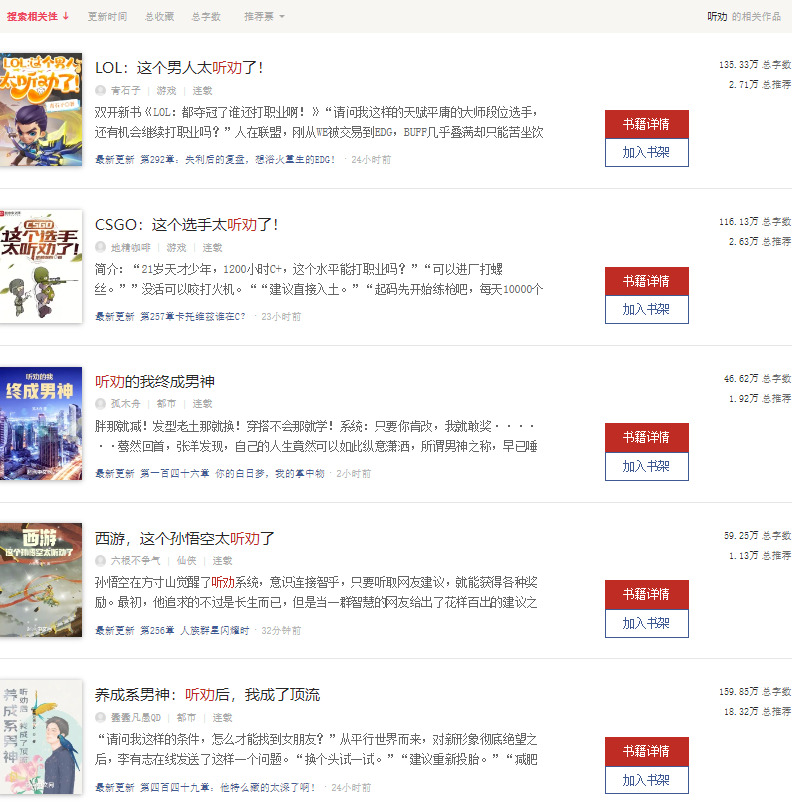Add 听劝的我终成男神 to bookshelf
Image resolution: width=800 pixels, height=806 pixels.
(646, 467)
